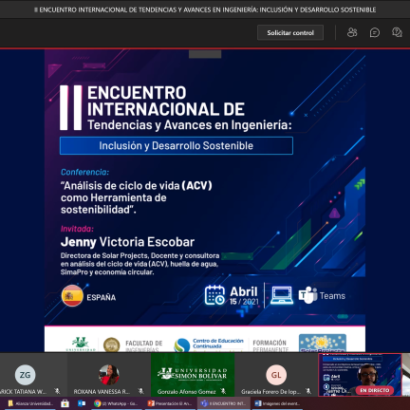Viewport: 410px width, 410px height.
Task: Click the muted mic icon beside Roxana Vanessa
Action: (141, 391)
